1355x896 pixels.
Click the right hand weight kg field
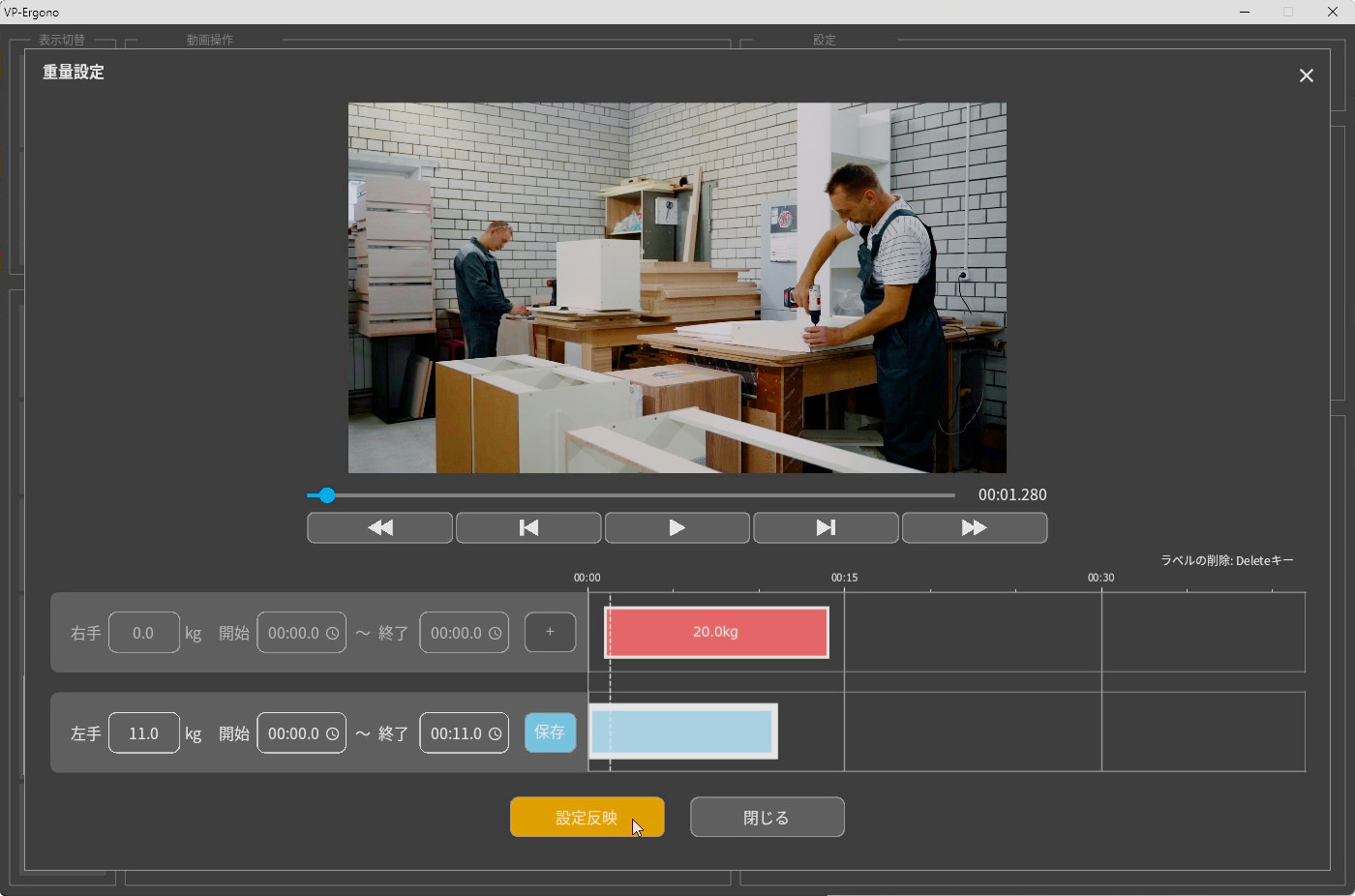tap(143, 633)
